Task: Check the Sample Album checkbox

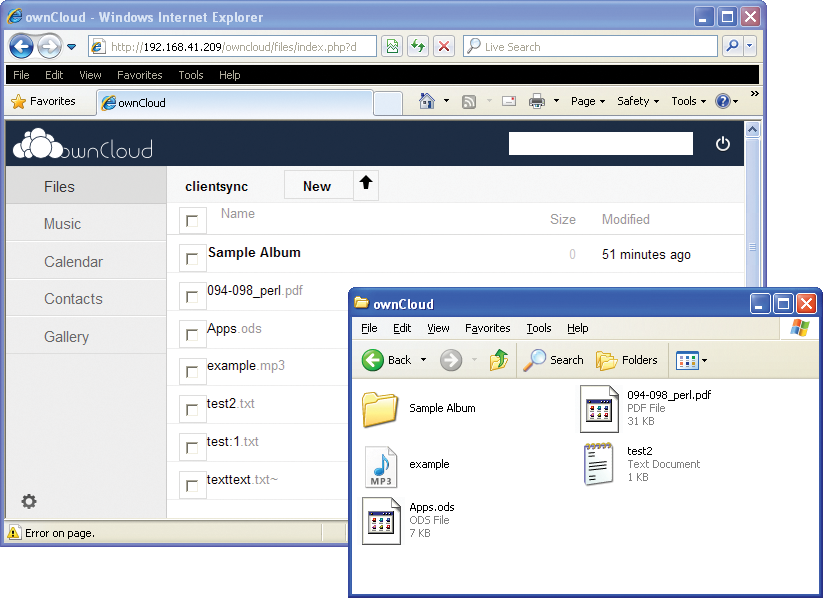Action: [x=192, y=257]
